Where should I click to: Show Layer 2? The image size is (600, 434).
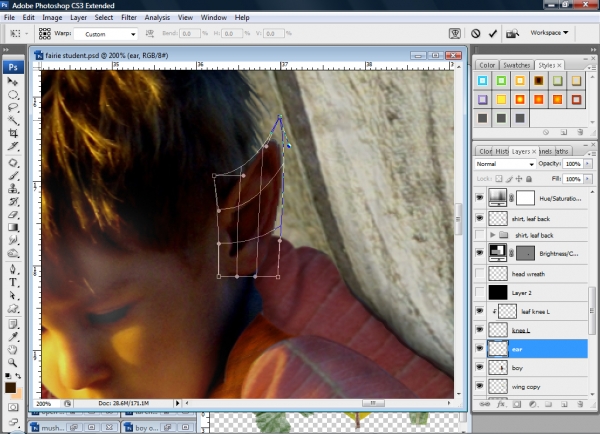click(x=479, y=292)
